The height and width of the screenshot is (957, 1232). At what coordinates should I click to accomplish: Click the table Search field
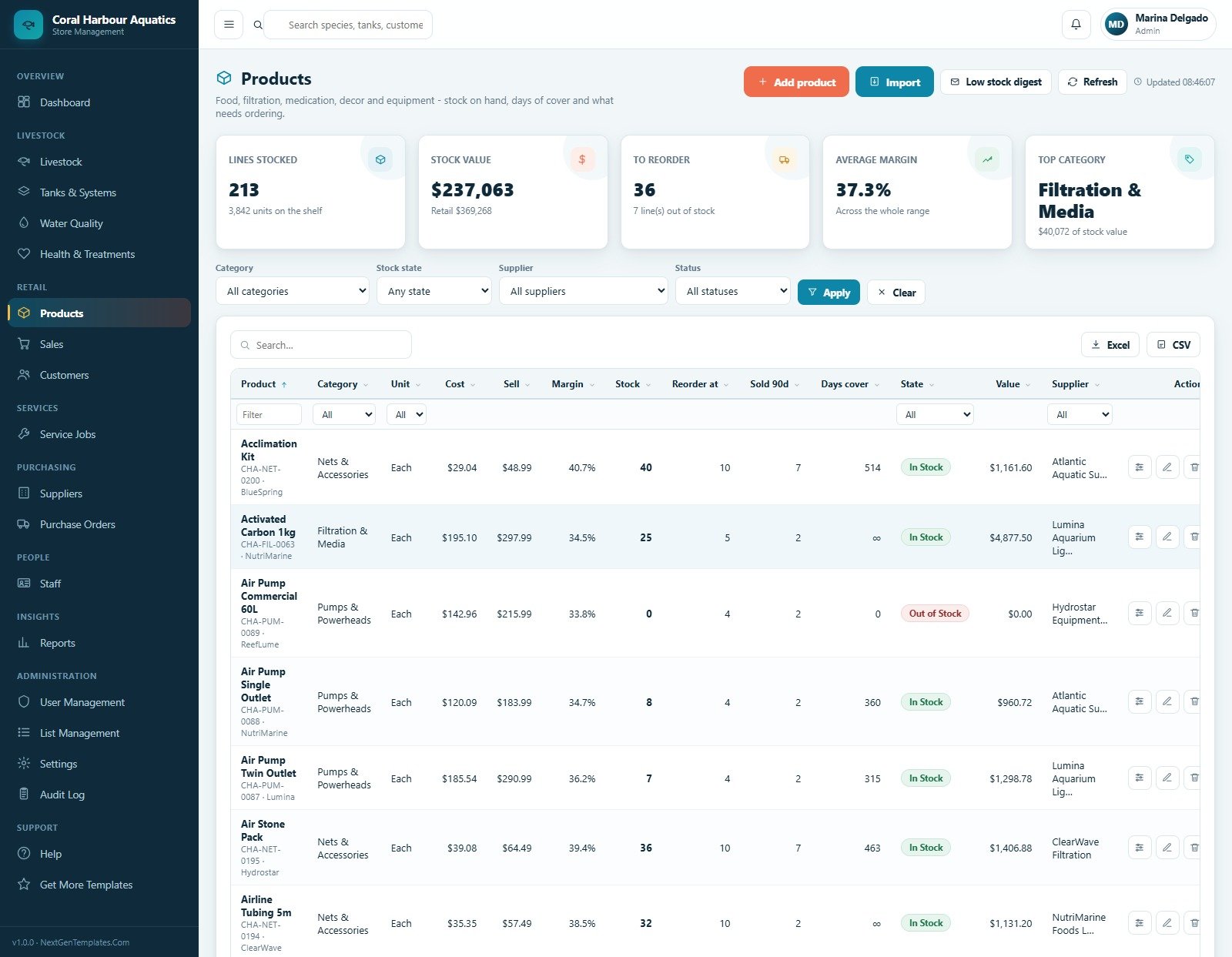click(321, 345)
